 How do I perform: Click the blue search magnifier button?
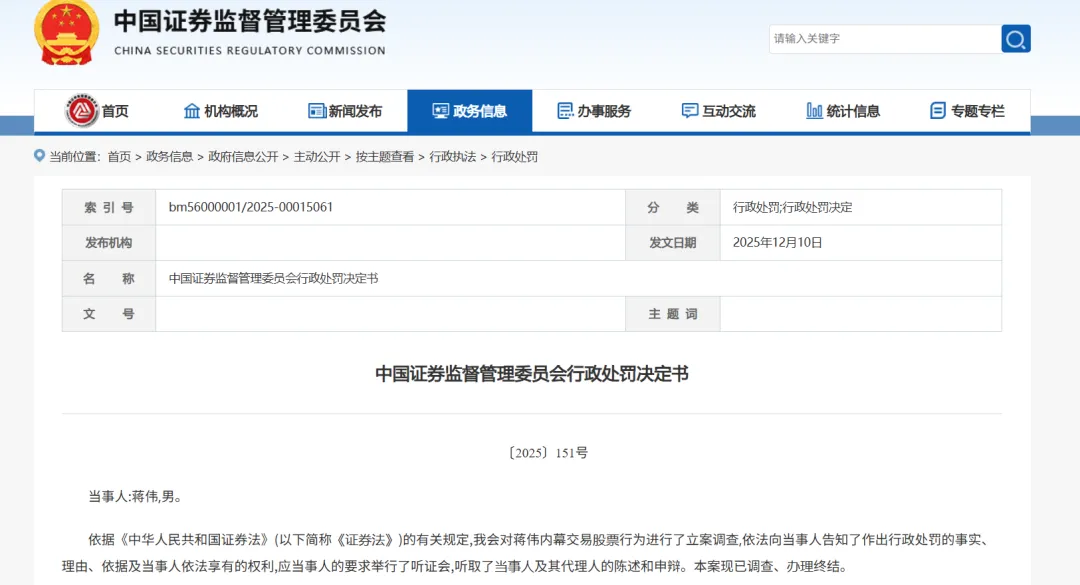(x=1015, y=39)
